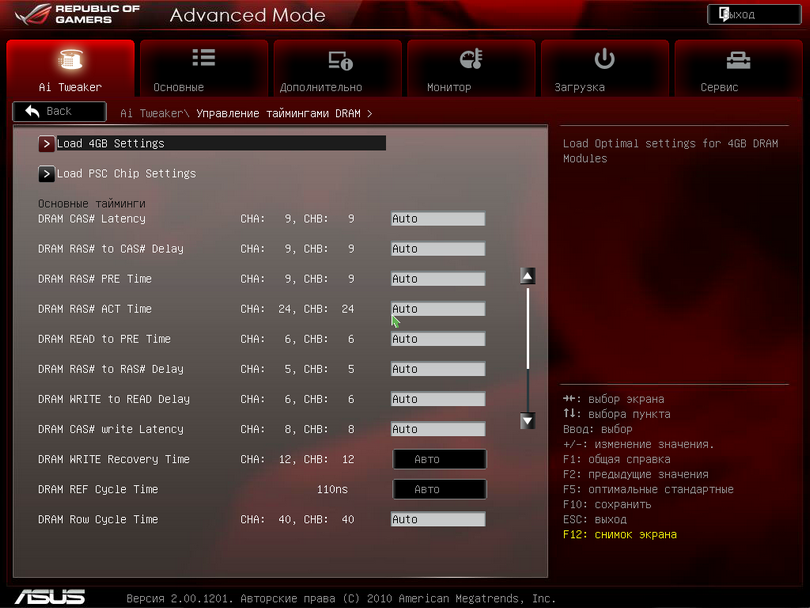
Task: Edit the DRAM Row Cycle Time Auto field
Action: (x=437, y=520)
